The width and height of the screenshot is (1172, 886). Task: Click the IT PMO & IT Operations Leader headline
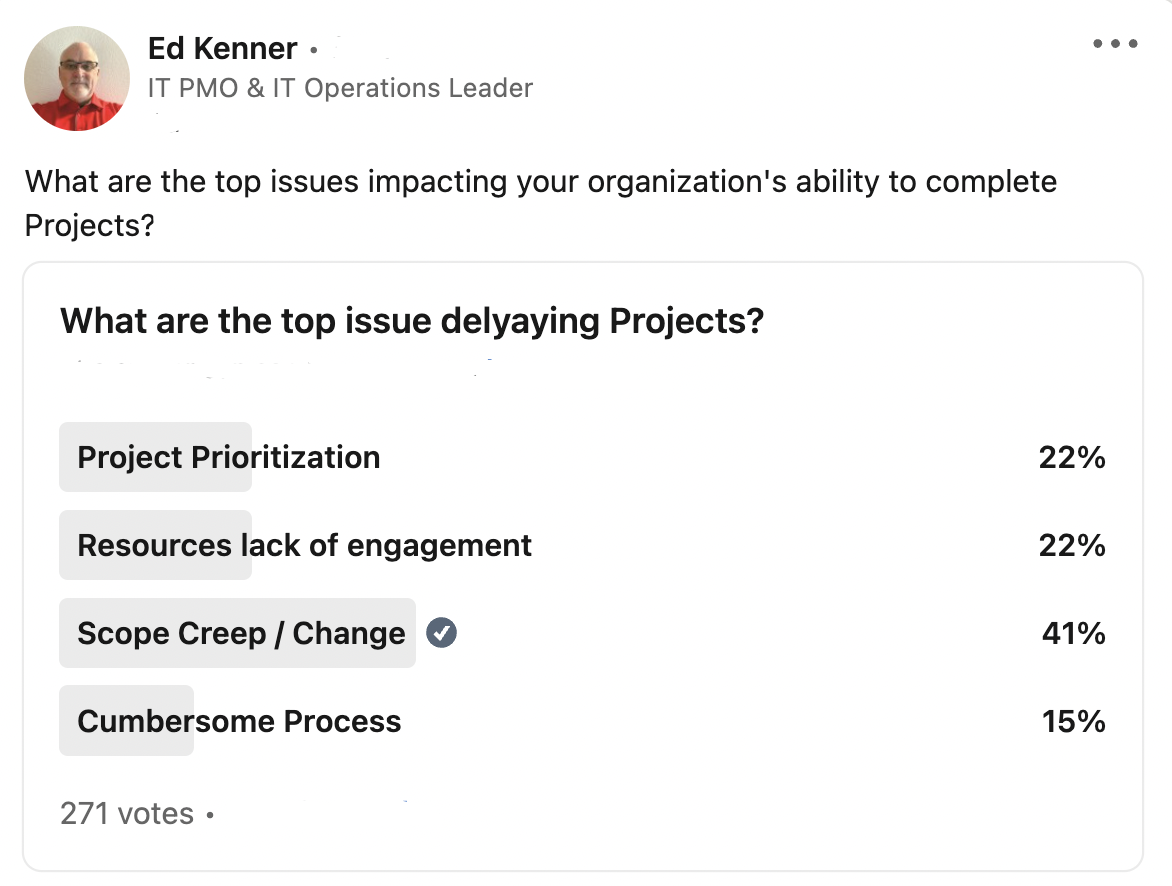click(340, 88)
